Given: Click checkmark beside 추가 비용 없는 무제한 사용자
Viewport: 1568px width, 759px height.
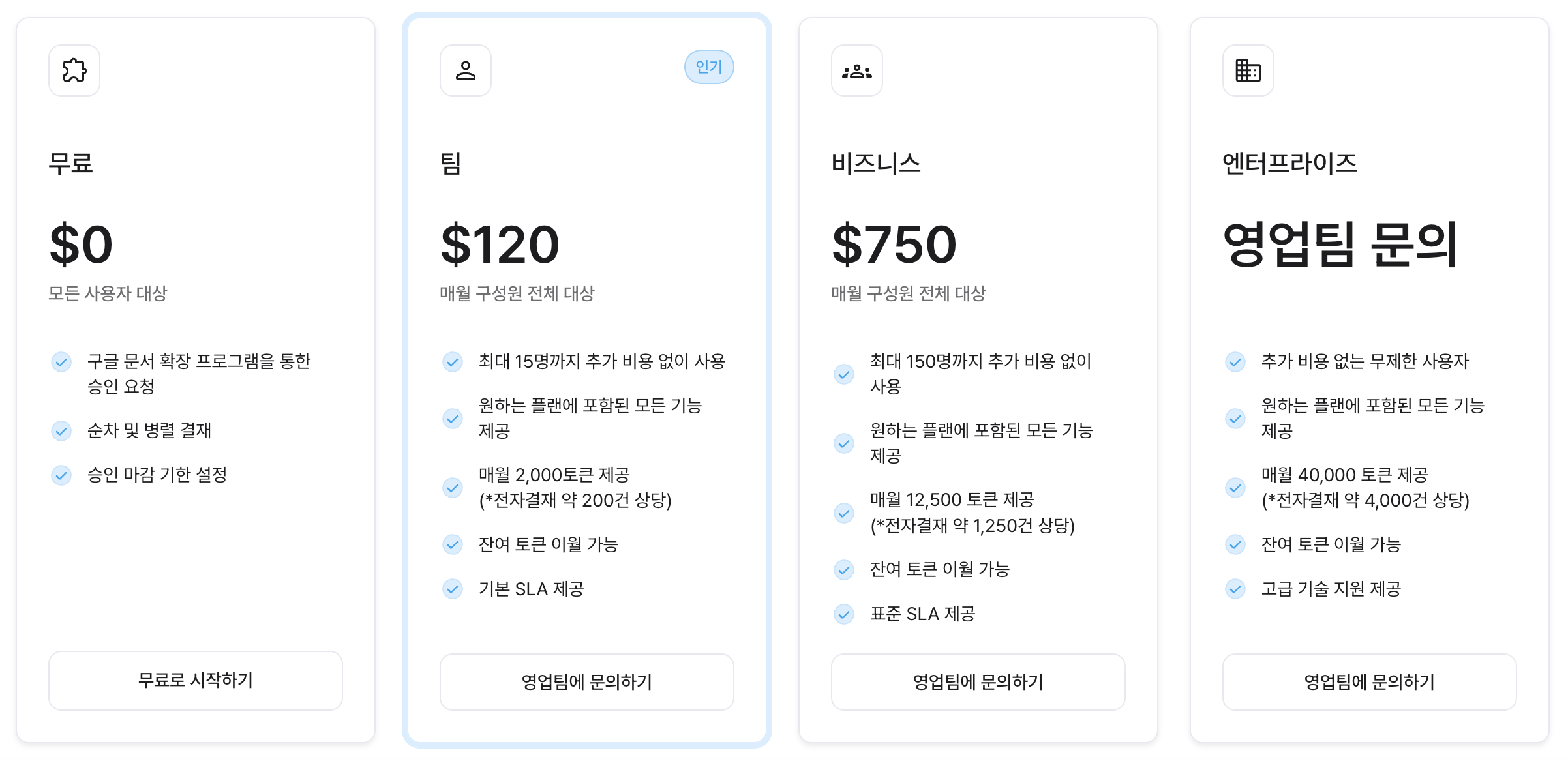Looking at the screenshot, I should pos(1235,361).
